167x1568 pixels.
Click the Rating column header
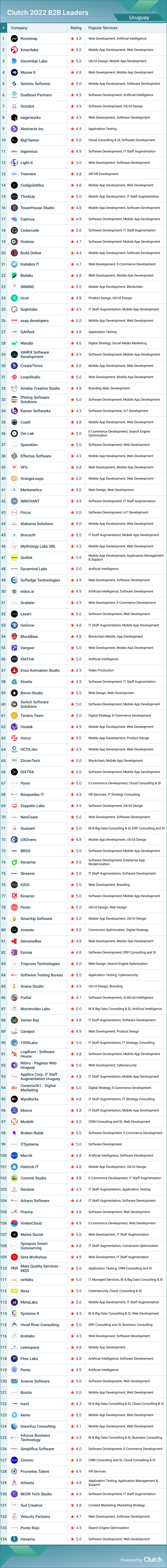76,28
